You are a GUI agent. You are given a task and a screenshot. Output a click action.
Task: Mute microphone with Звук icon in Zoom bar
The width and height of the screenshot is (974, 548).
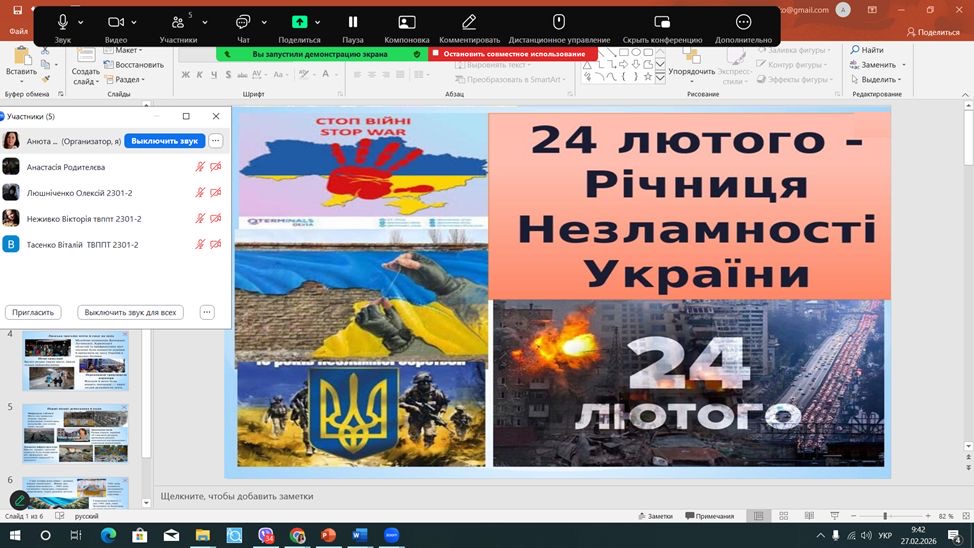pyautogui.click(x=63, y=22)
